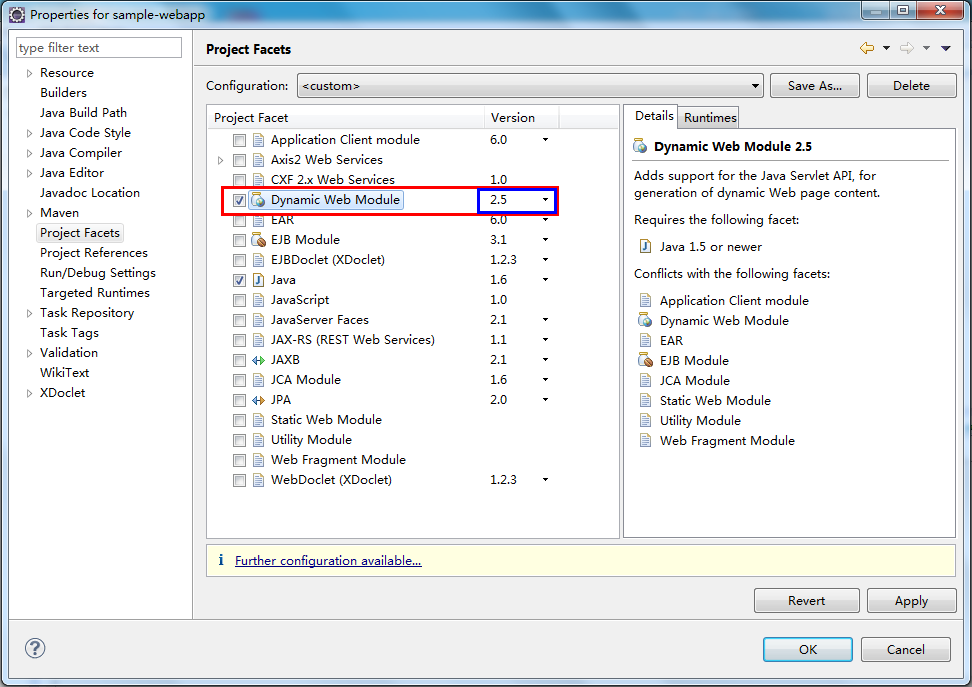Uncheck the Java facet checkbox

click(x=239, y=280)
